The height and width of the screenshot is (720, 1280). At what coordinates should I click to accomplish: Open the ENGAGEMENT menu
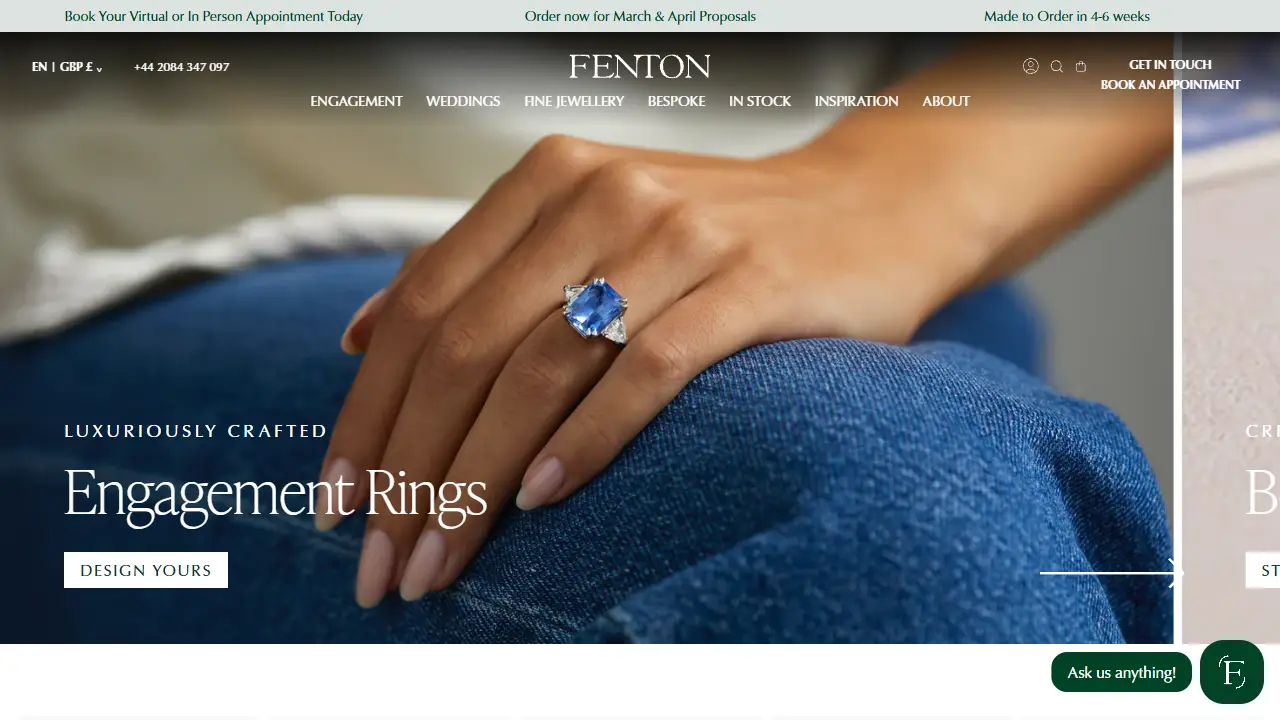[356, 101]
